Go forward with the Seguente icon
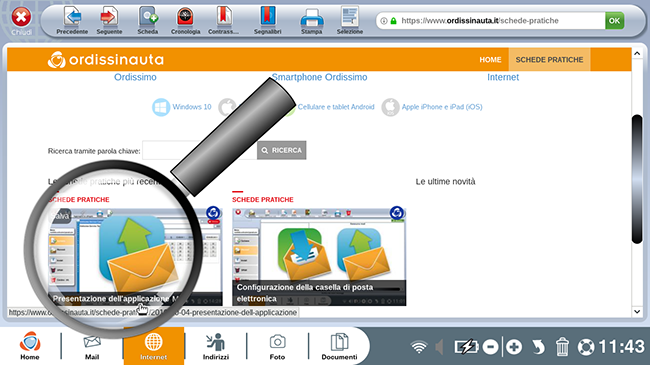The width and height of the screenshot is (650, 365). point(109,17)
